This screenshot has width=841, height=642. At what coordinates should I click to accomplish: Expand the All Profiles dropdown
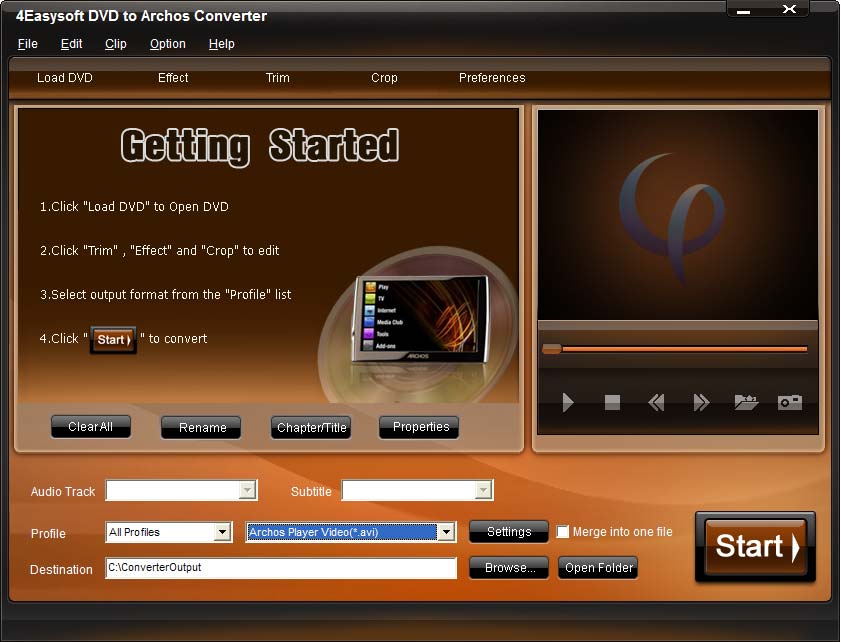[222, 532]
